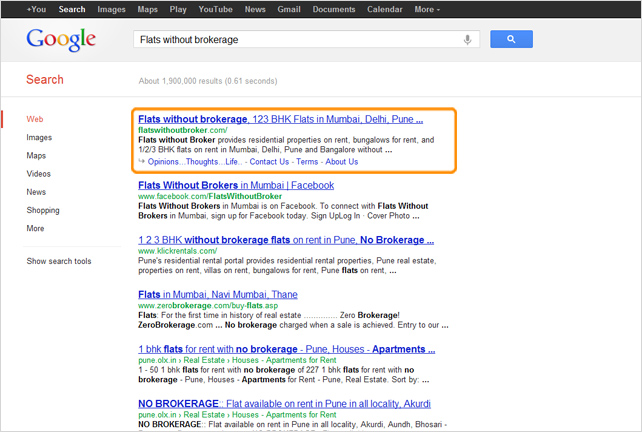Click 'Pune's residential rental portal' snippet text
This screenshot has height=432, width=642.
point(287,265)
